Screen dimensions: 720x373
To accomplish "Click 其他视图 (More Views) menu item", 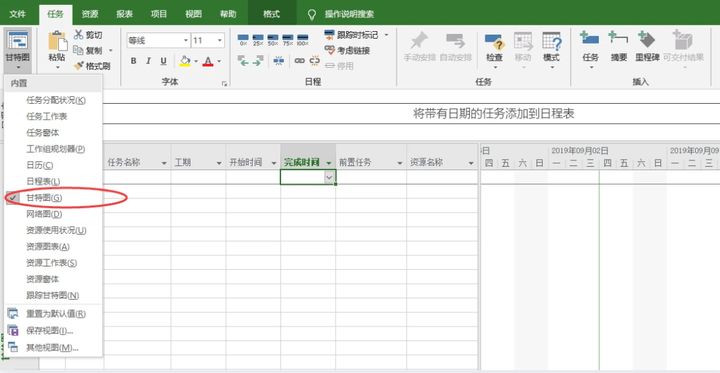I will point(53,347).
